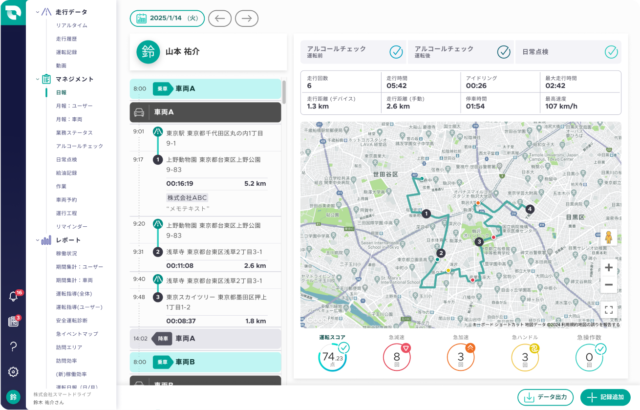
Task: Select the 8:00 乗車 車両A row
Action: click(205, 89)
